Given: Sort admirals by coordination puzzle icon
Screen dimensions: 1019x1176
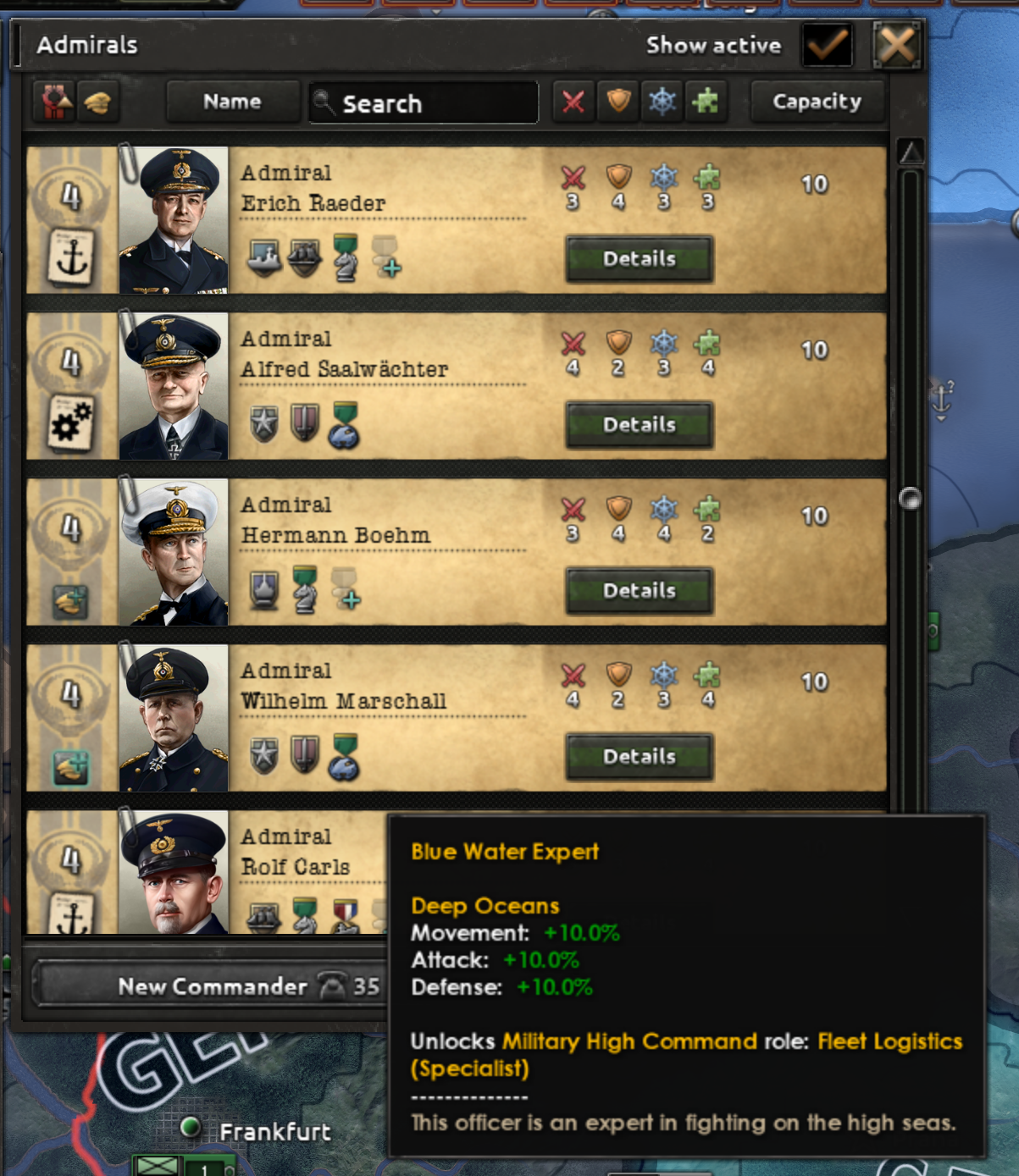Looking at the screenshot, I should click(x=706, y=102).
